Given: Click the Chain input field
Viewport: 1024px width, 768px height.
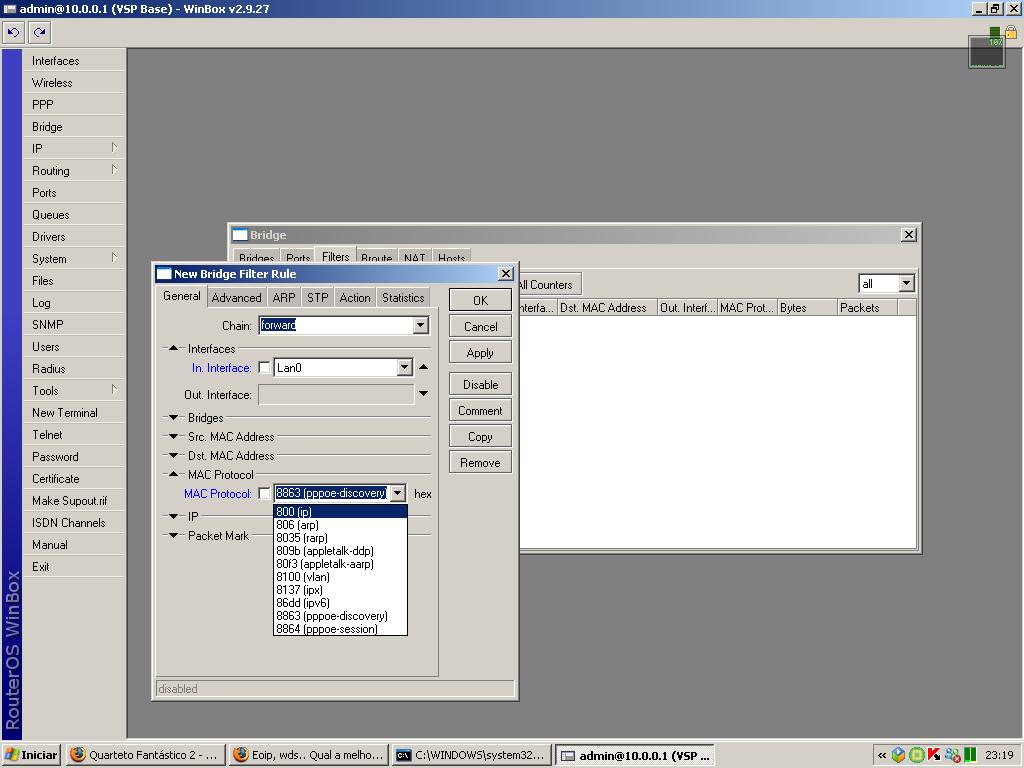Looking at the screenshot, I should click(x=336, y=325).
